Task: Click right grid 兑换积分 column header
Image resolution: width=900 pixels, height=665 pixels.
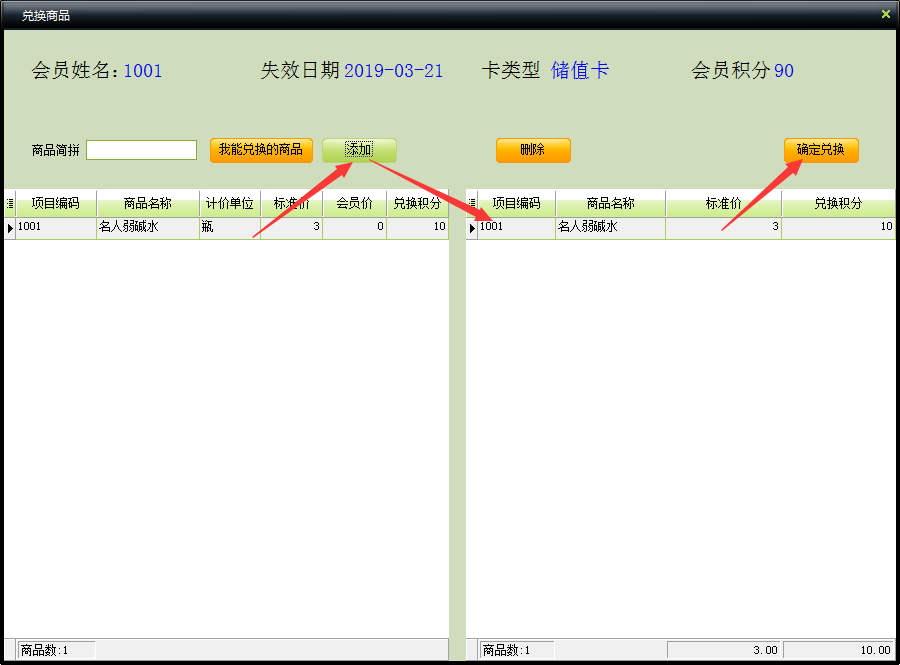Action: point(838,203)
